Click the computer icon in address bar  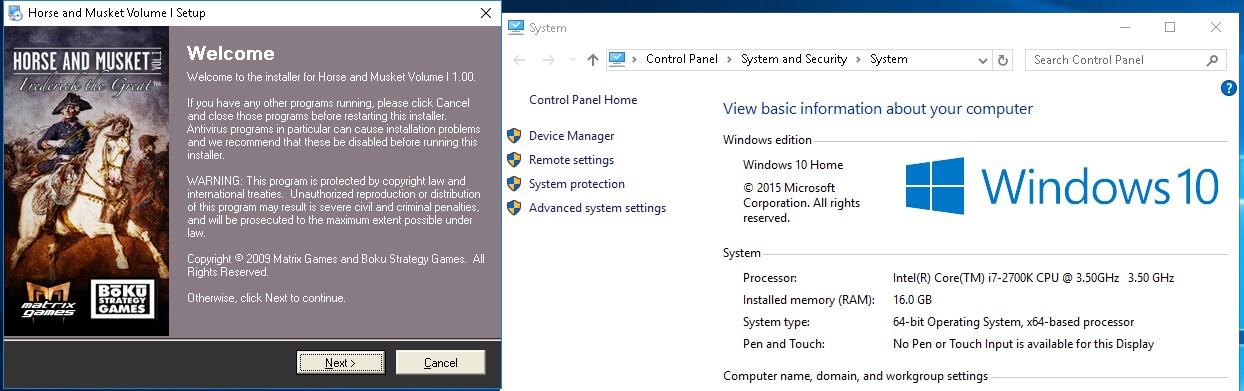tap(617, 59)
